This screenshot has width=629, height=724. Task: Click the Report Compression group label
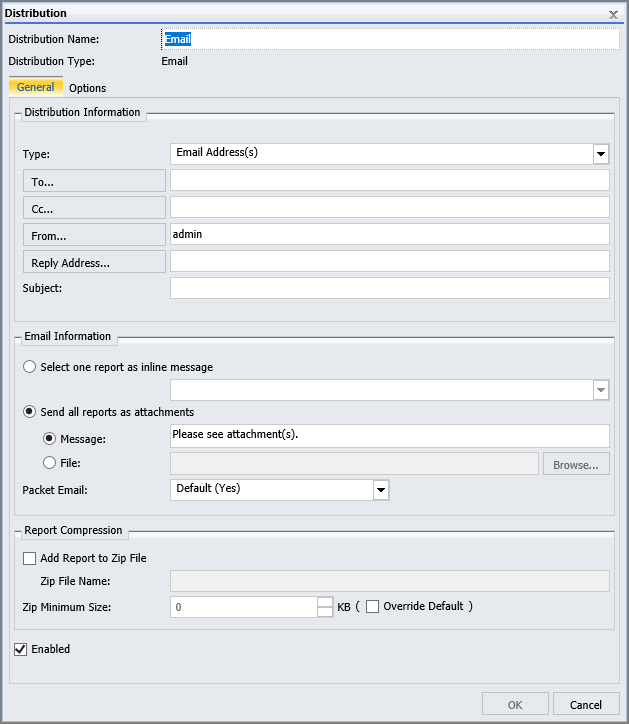(73, 530)
